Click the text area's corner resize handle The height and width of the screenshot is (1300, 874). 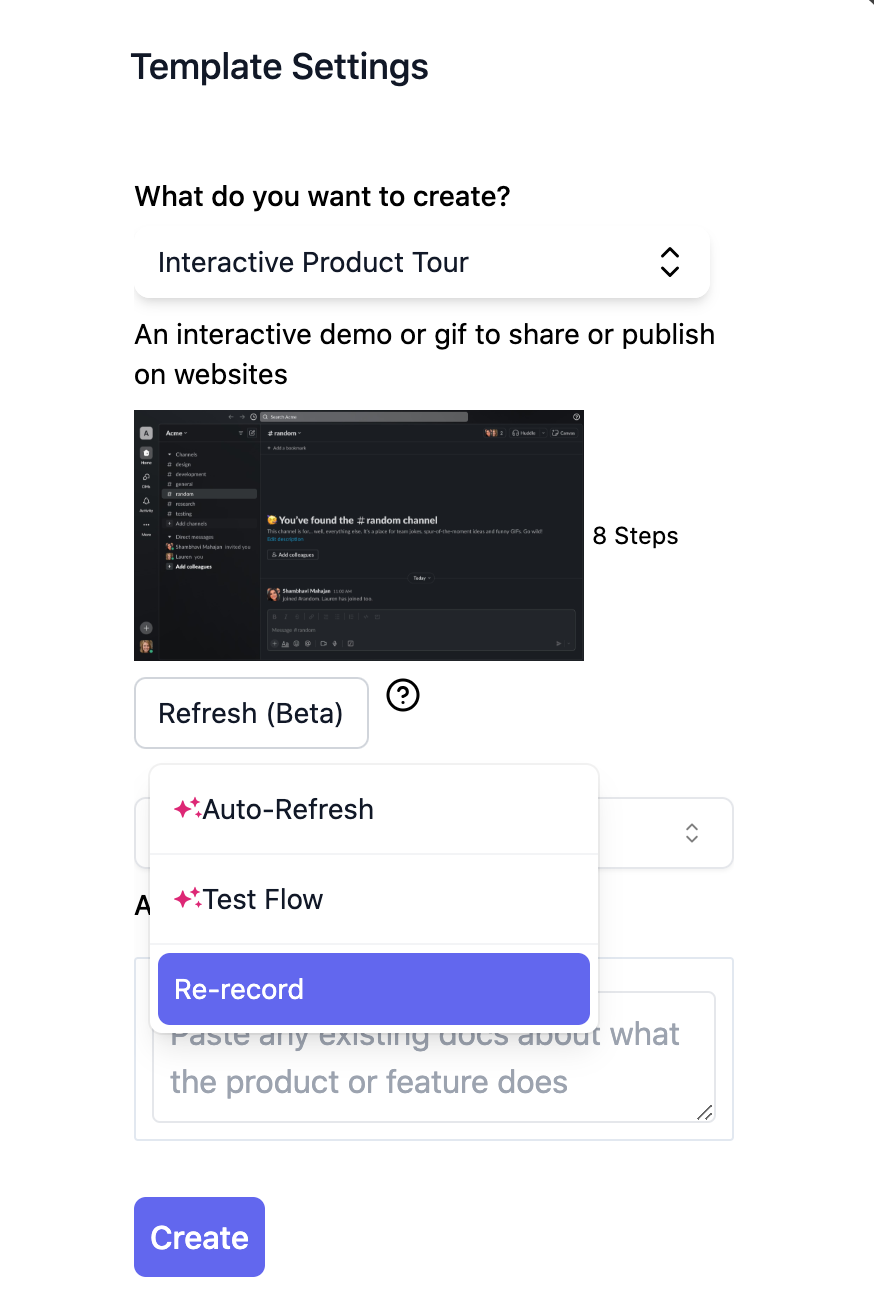[x=705, y=1112]
